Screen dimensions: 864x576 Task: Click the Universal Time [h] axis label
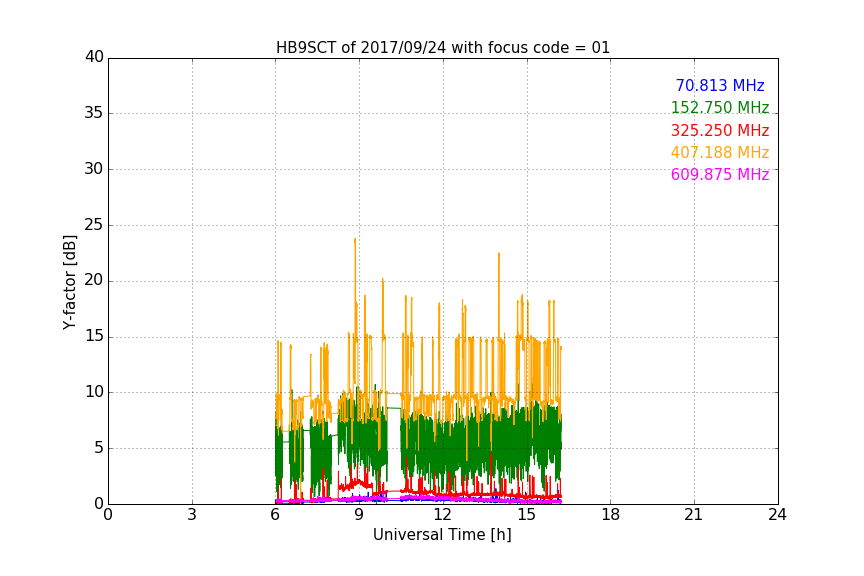[442, 535]
